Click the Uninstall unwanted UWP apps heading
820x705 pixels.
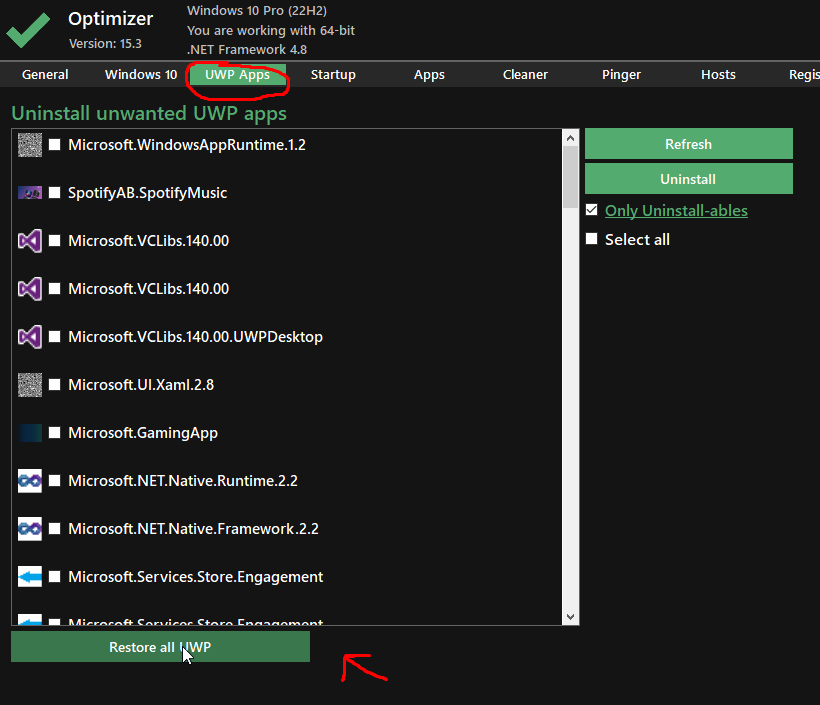click(x=149, y=113)
